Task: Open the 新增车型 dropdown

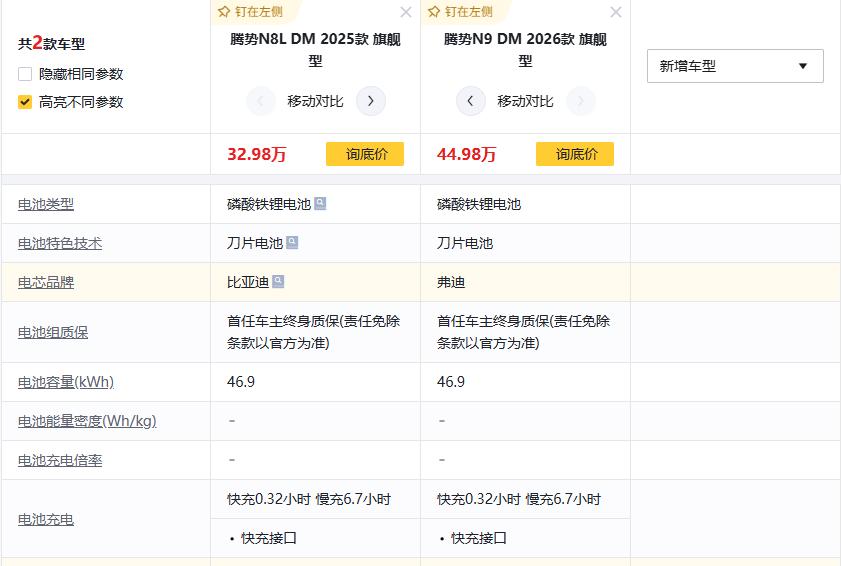Action: [735, 66]
